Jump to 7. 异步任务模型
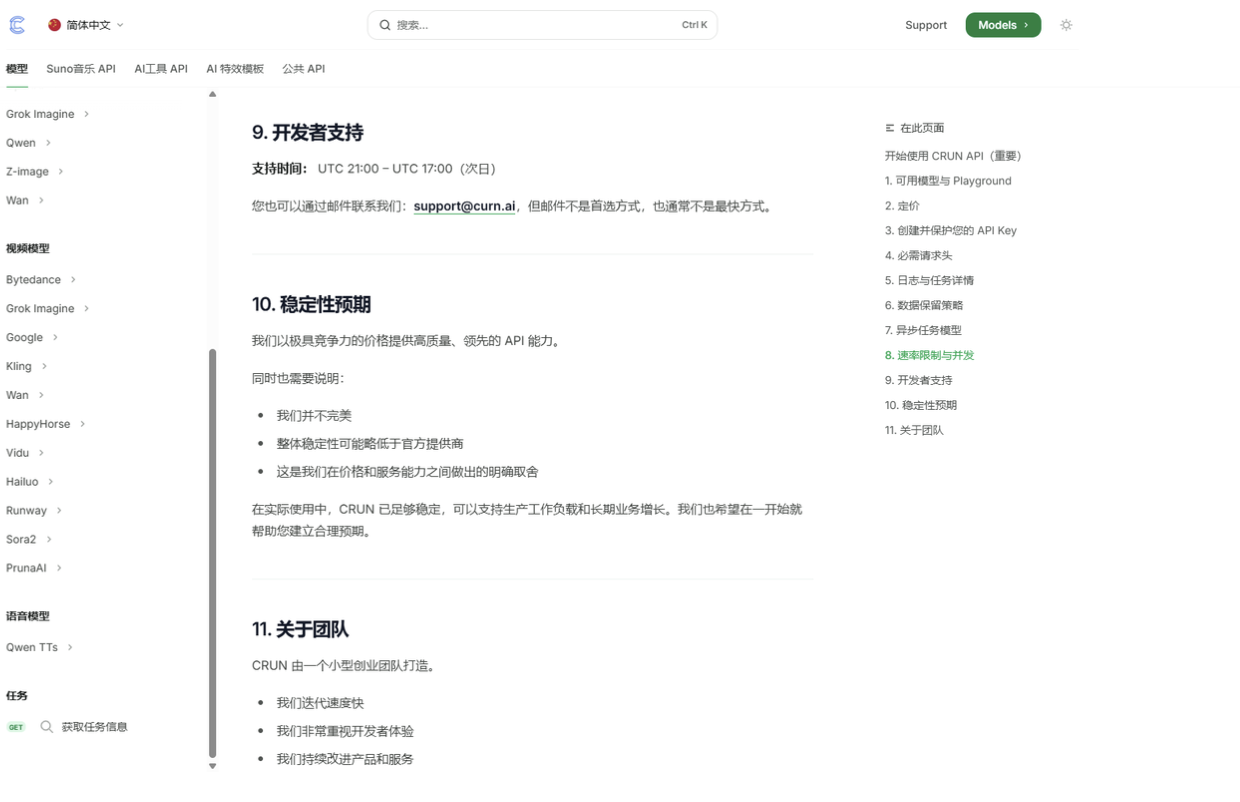Image resolution: width=1240 pixels, height=802 pixels. click(923, 331)
